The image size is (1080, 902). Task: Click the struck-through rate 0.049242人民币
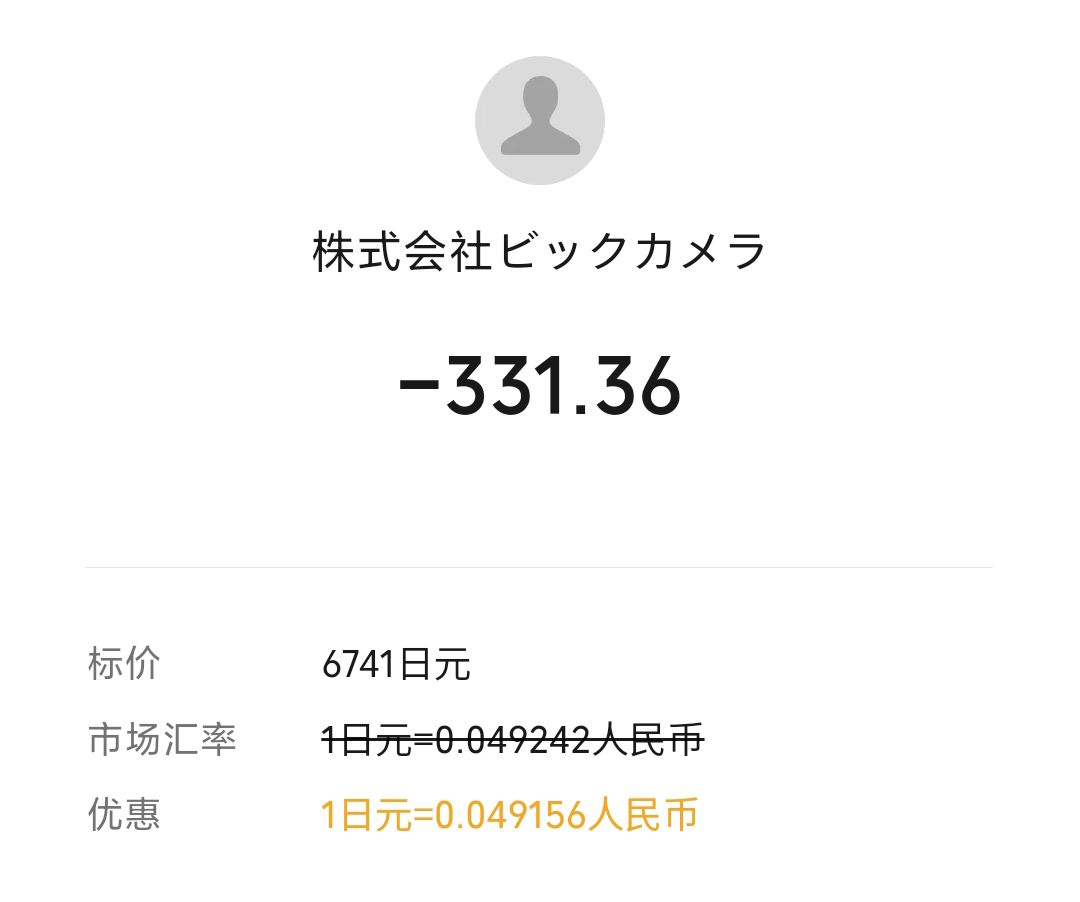pyautogui.click(x=569, y=740)
